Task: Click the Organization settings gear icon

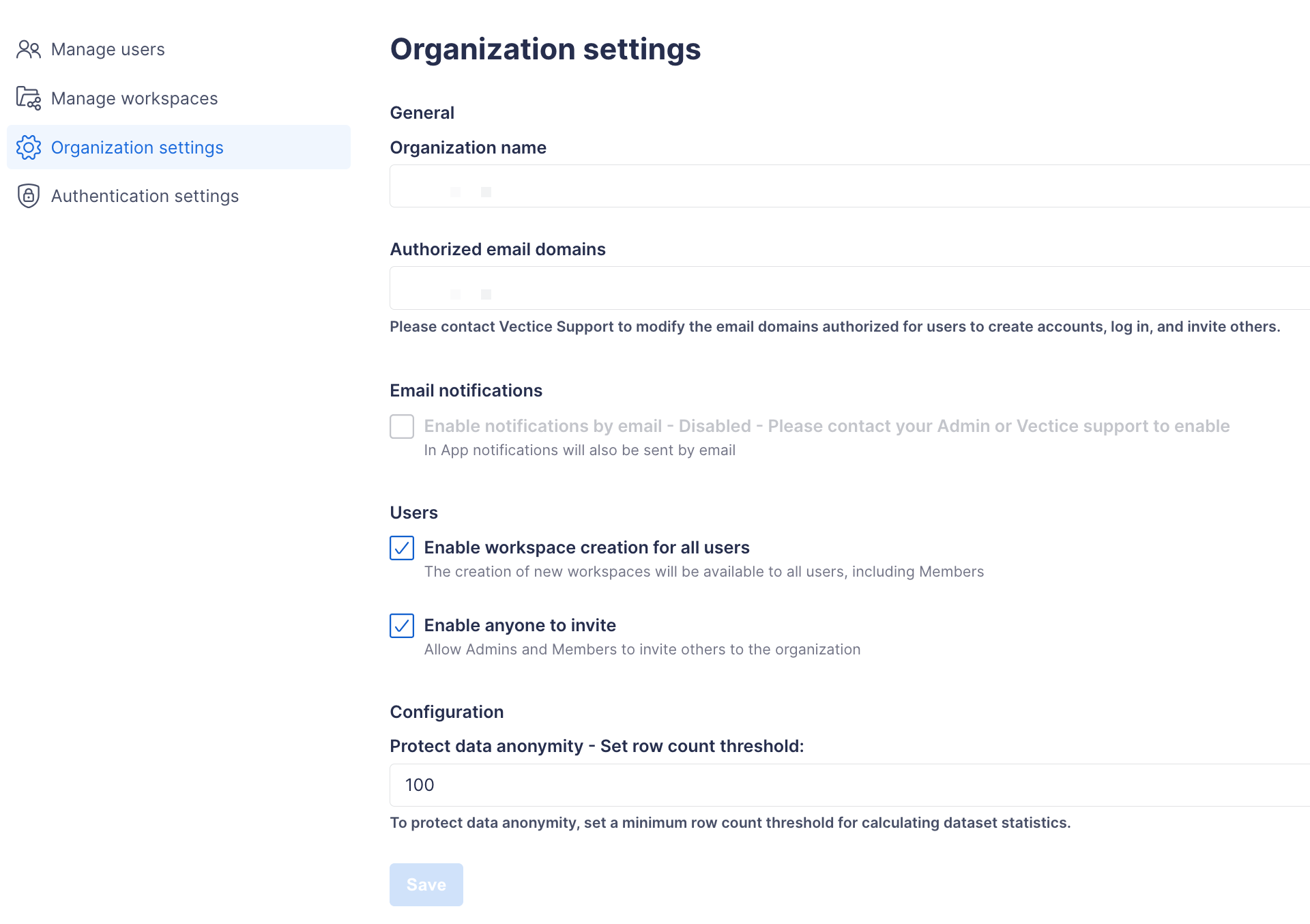Action: (x=29, y=147)
